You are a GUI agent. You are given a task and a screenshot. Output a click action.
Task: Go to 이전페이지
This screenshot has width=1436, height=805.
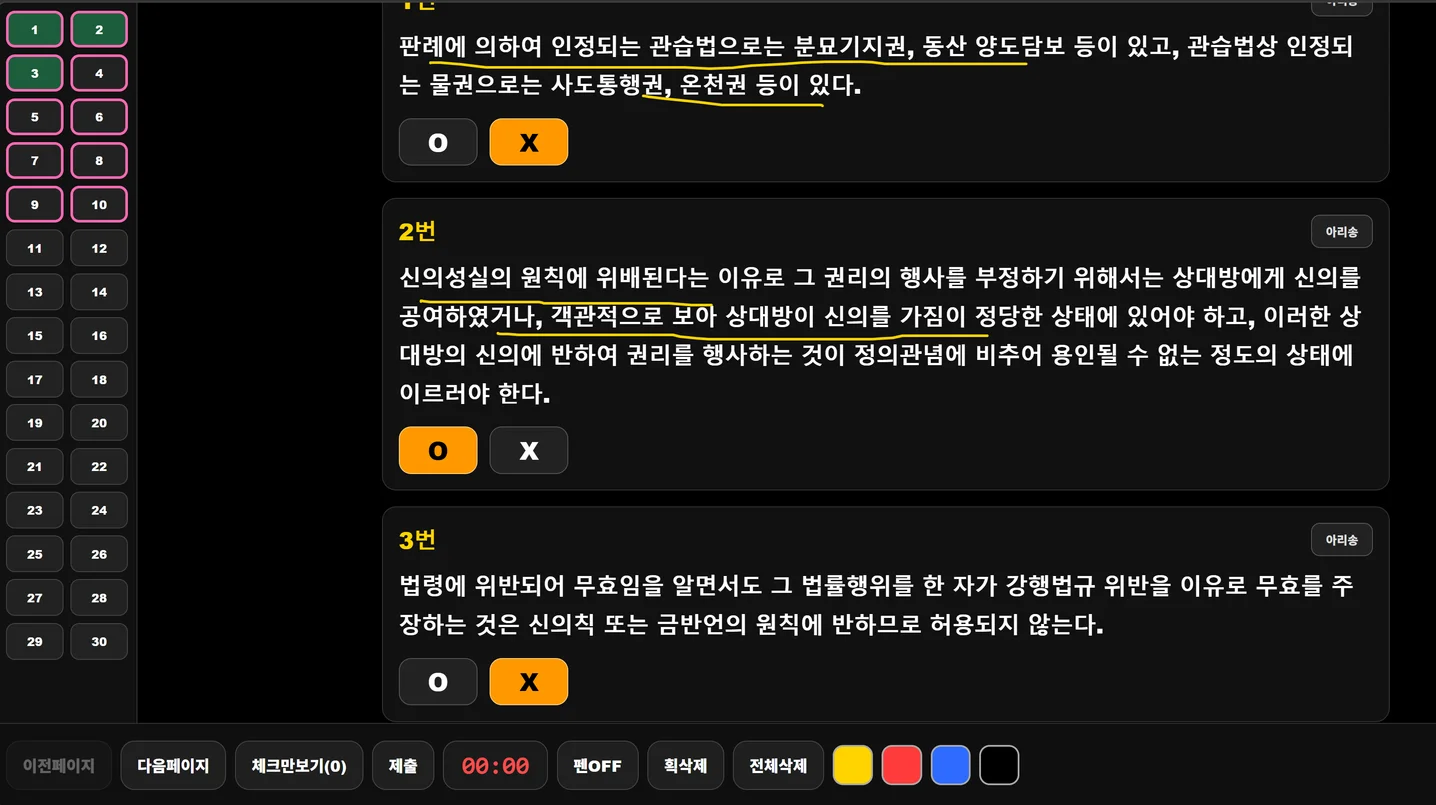pyautogui.click(x=59, y=766)
